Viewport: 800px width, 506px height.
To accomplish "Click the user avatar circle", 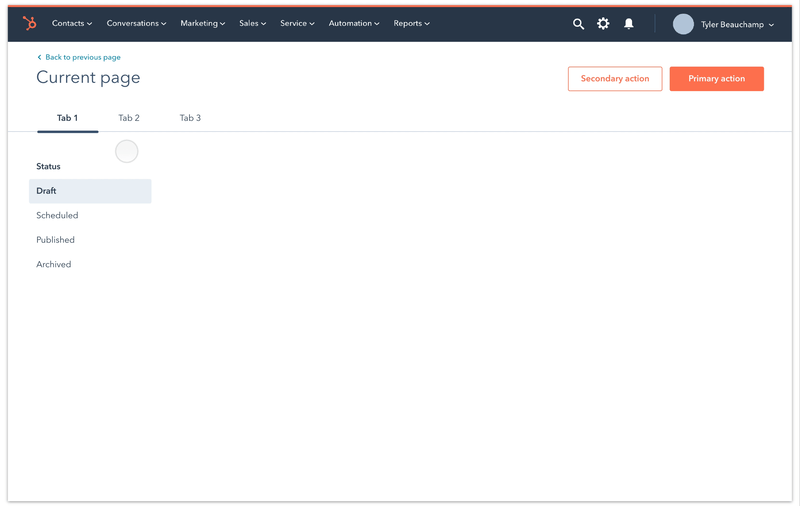I will (683, 24).
